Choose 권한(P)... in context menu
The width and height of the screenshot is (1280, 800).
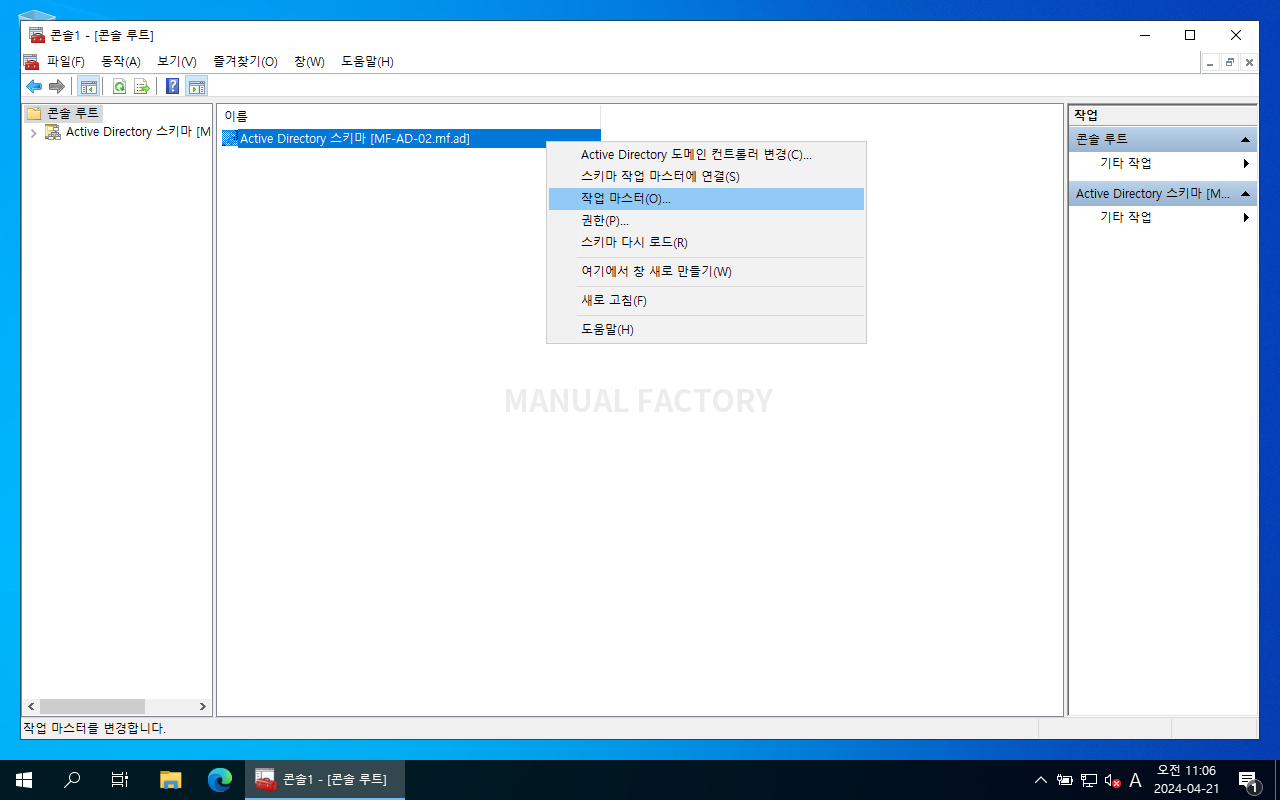click(706, 221)
